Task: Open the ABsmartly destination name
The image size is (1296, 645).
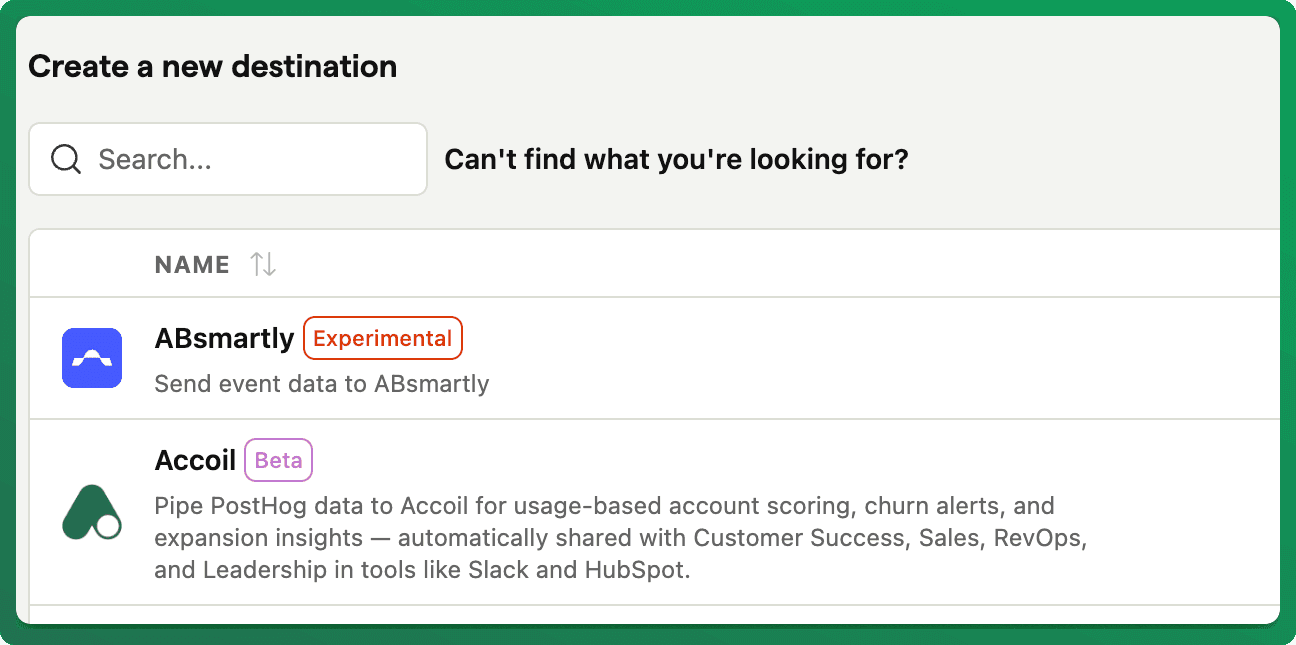Action: pos(225,338)
